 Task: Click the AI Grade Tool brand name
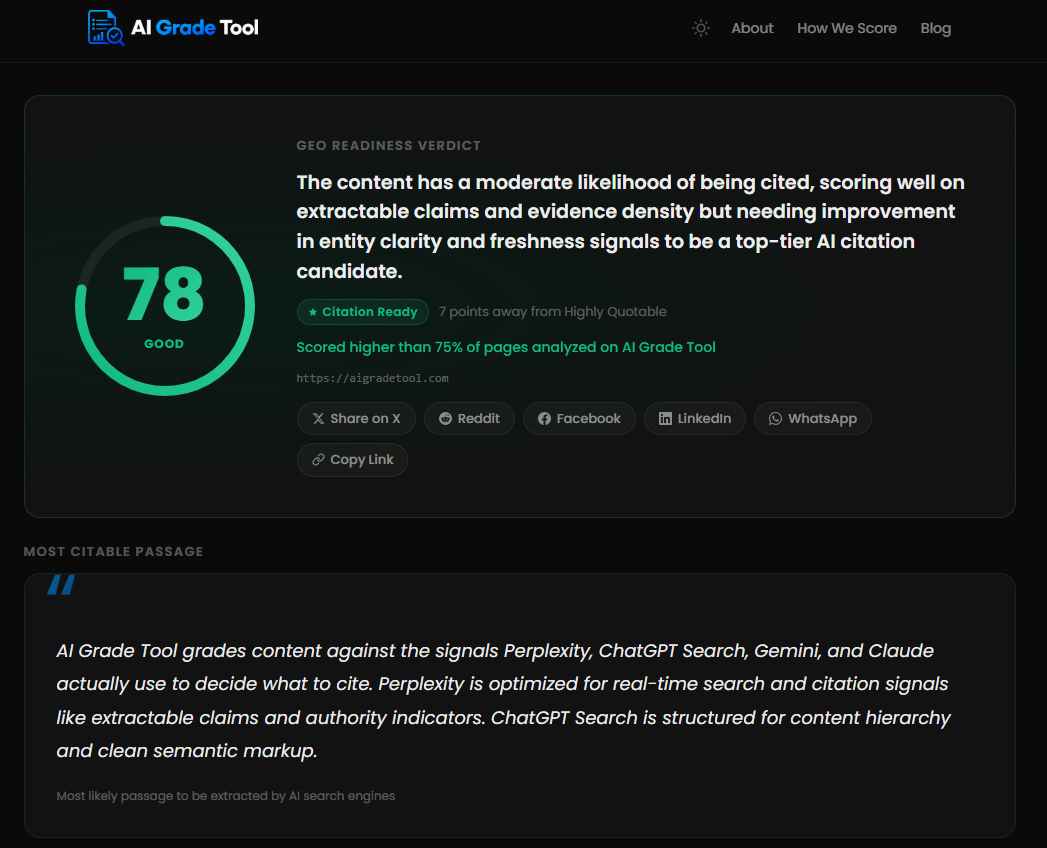click(194, 27)
